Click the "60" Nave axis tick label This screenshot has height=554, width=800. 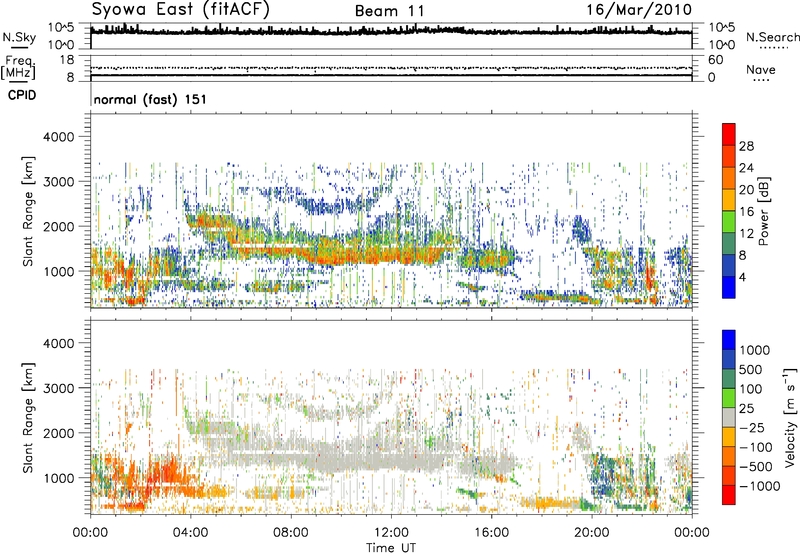point(716,60)
